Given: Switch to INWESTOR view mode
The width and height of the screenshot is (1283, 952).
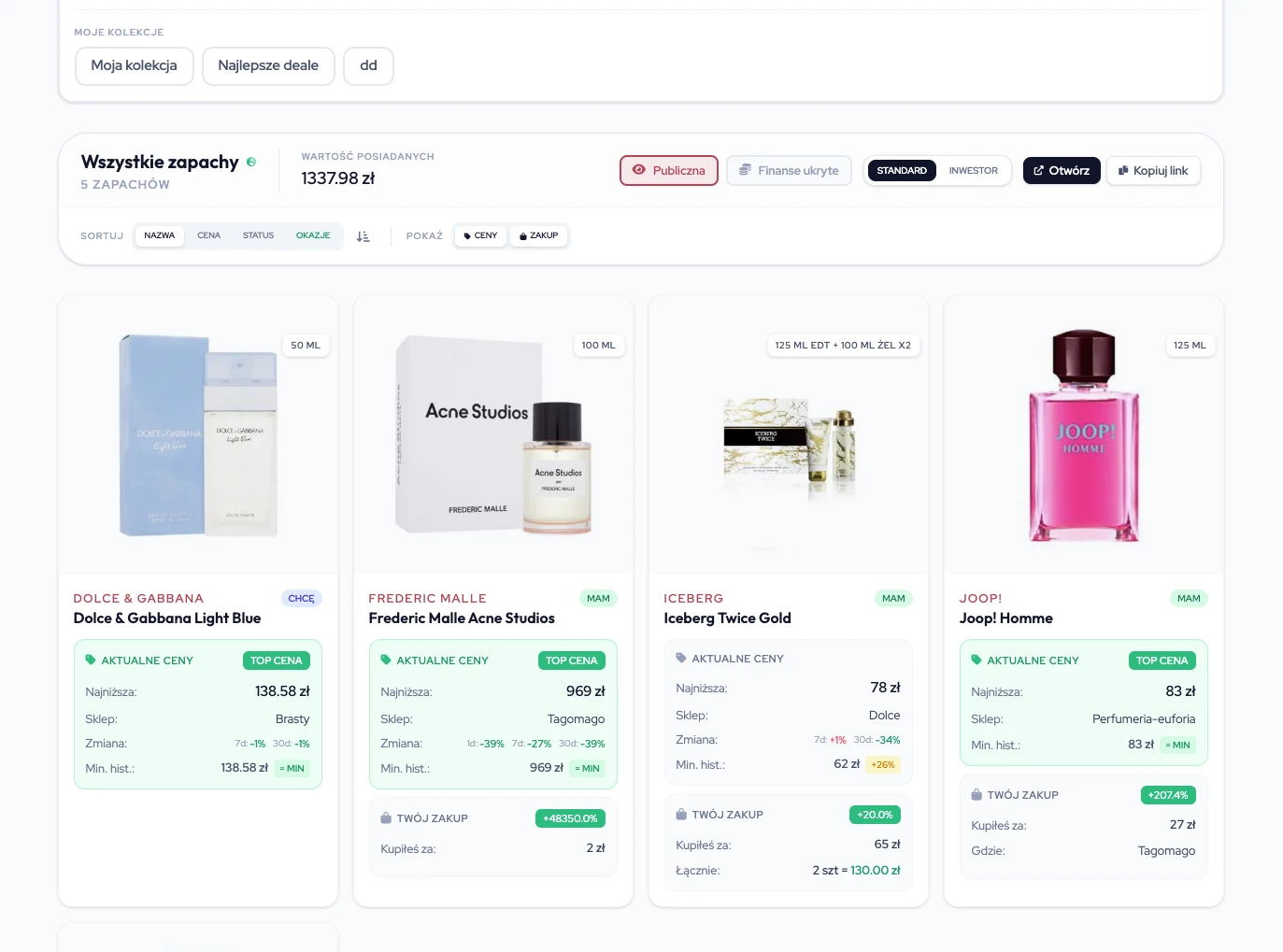Looking at the screenshot, I should 973,170.
